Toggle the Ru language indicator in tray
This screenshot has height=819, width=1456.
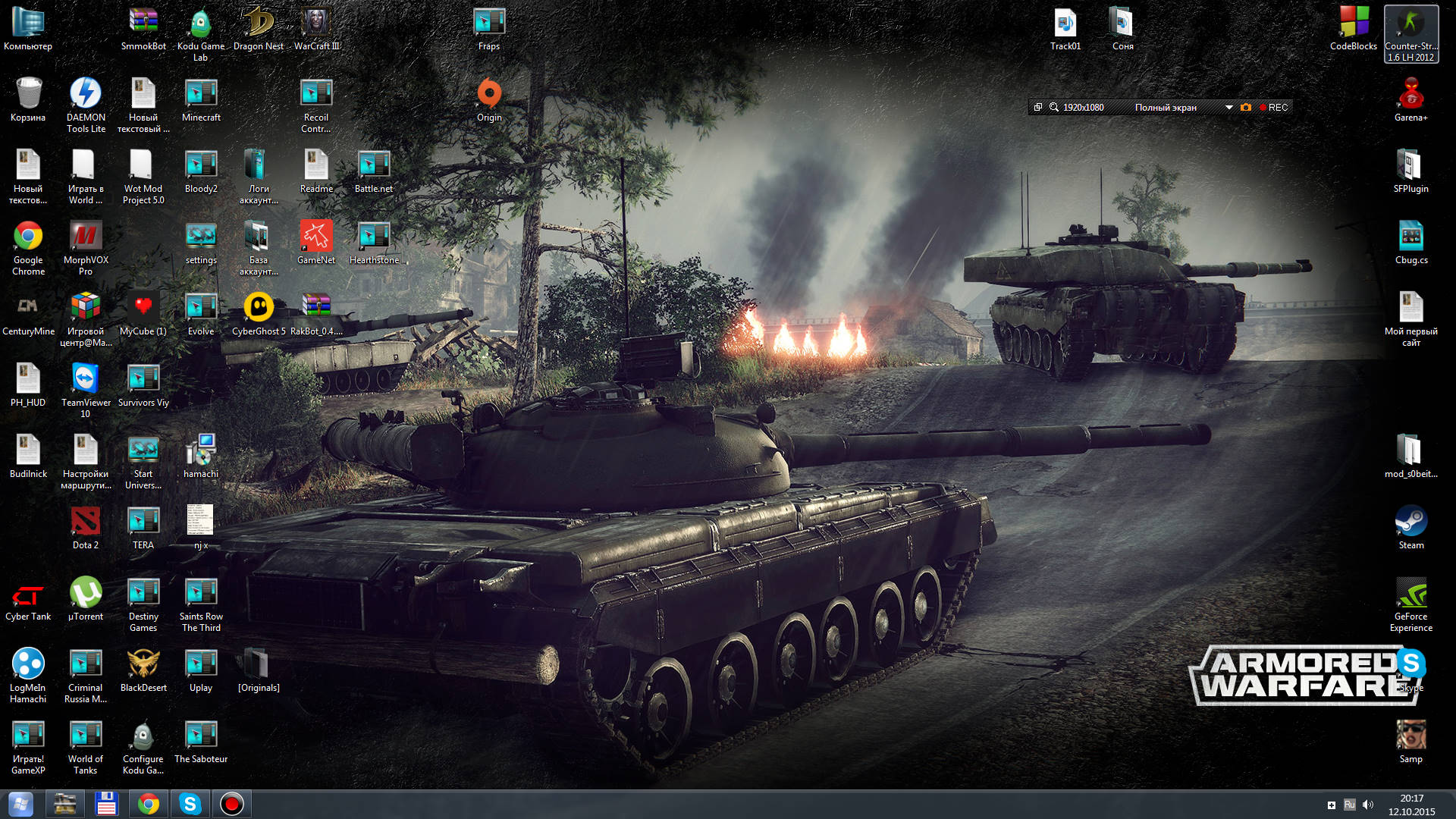pyautogui.click(x=1349, y=805)
